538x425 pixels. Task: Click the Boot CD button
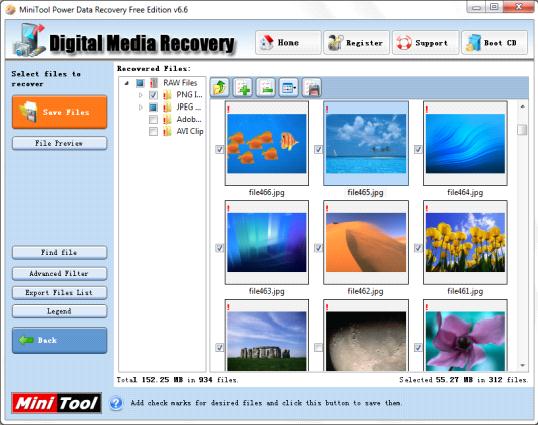pyautogui.click(x=494, y=43)
